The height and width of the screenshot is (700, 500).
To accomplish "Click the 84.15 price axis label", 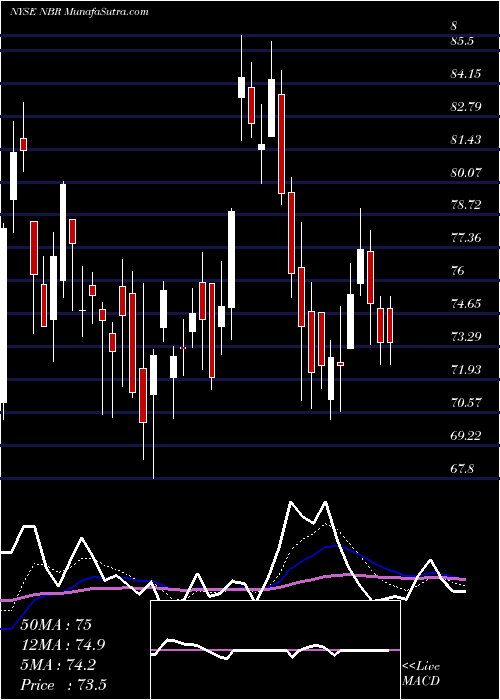I will [467, 74].
